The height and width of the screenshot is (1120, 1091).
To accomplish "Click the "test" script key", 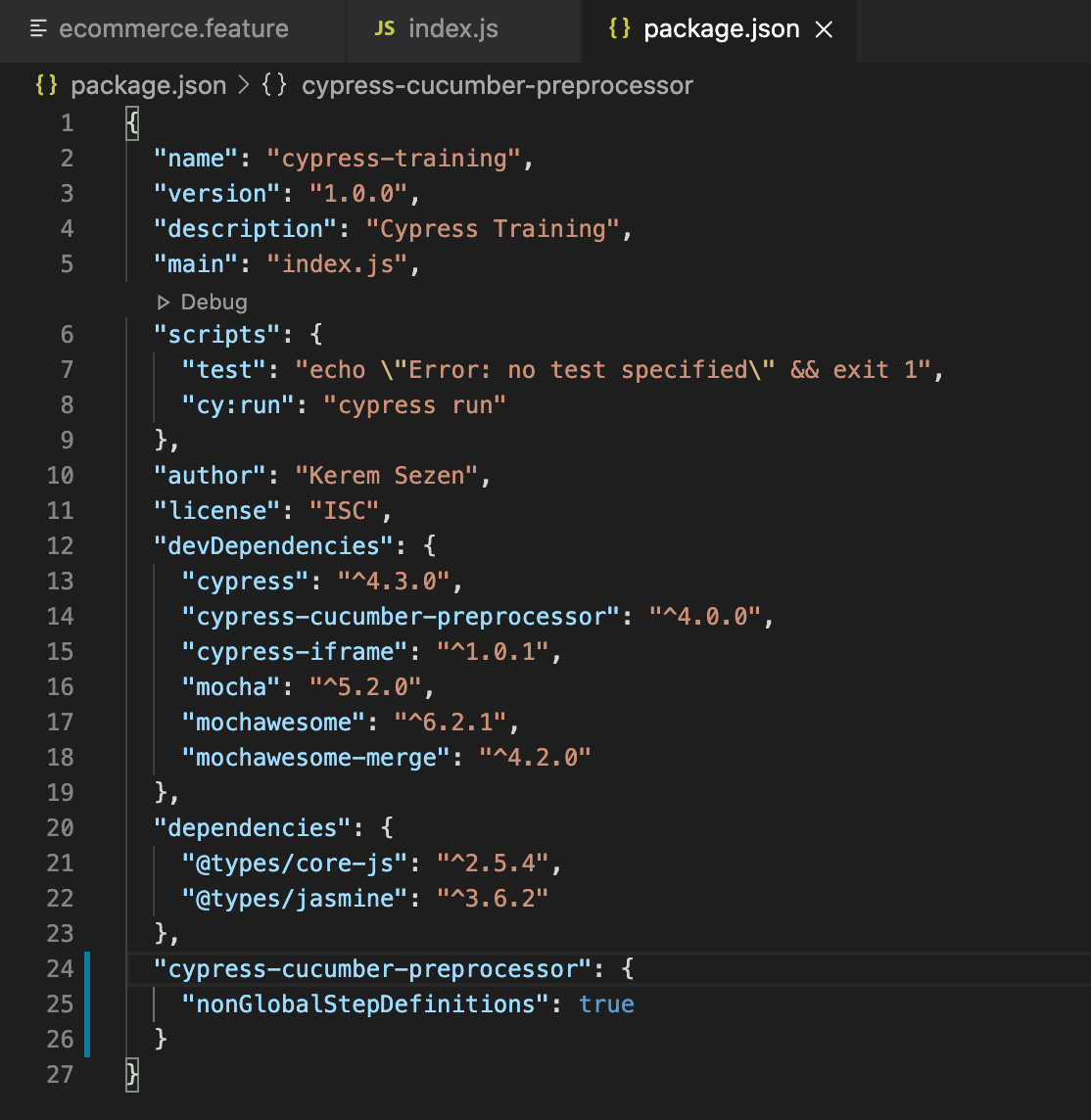I will [223, 370].
